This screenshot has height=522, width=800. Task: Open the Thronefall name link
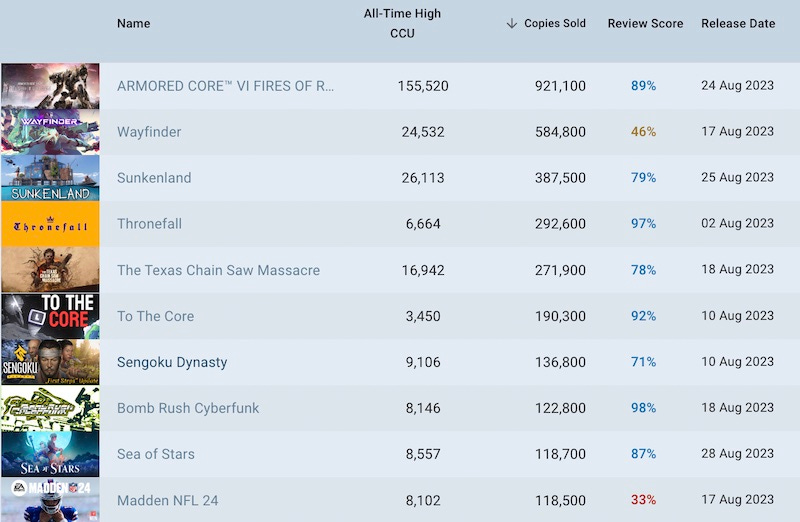(x=149, y=223)
